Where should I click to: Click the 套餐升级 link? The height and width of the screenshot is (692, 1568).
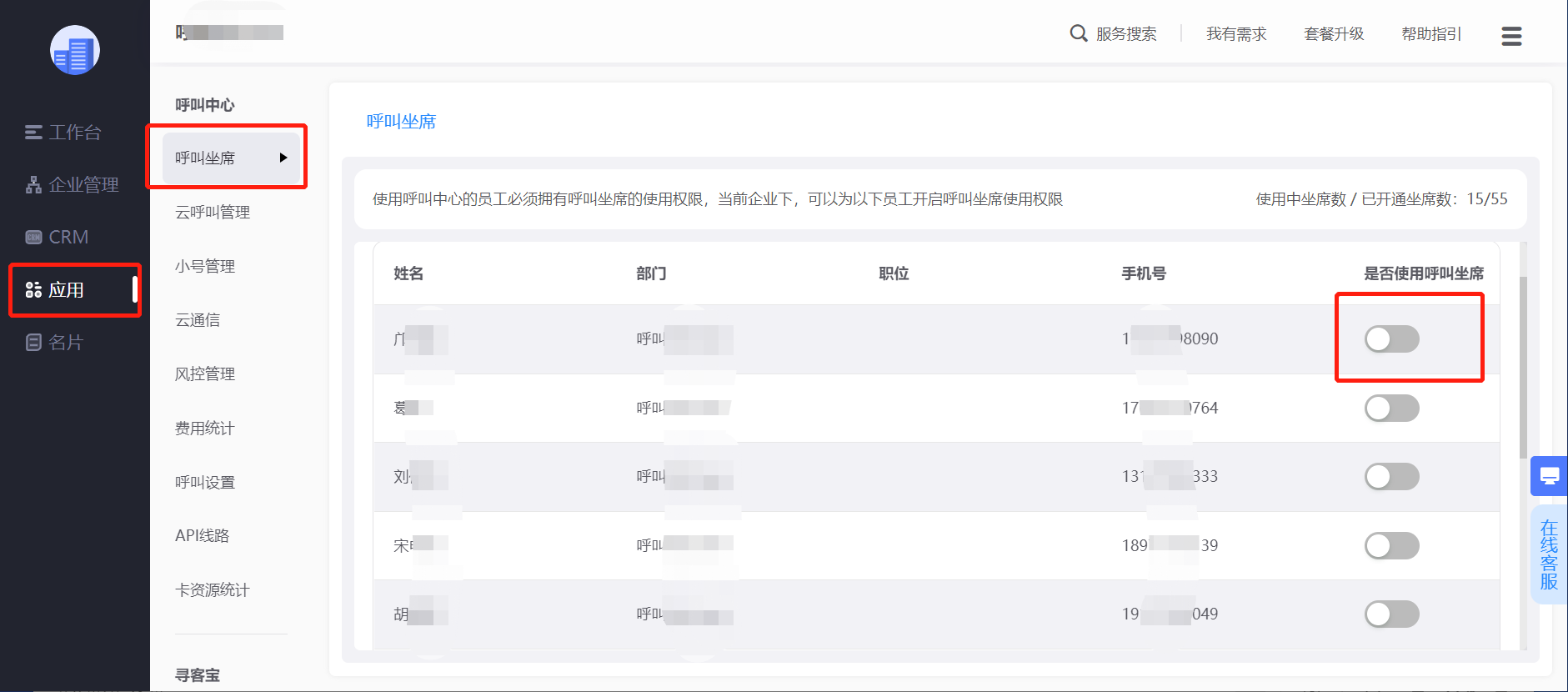pyautogui.click(x=1334, y=33)
